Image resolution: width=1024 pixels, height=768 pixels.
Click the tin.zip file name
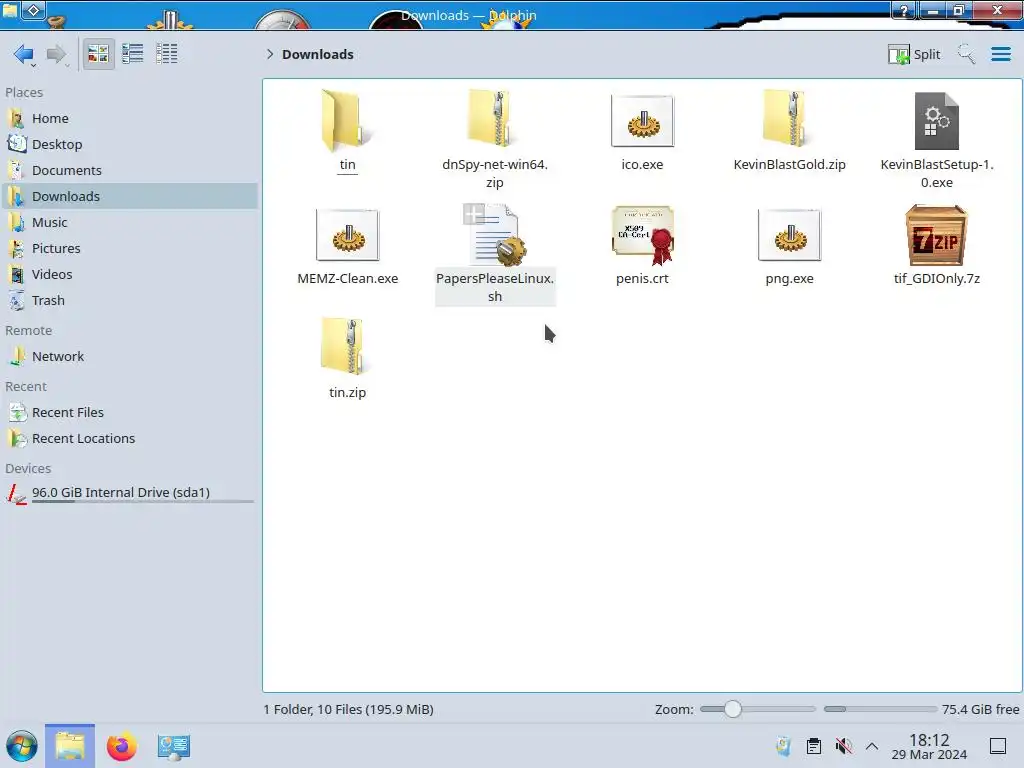coord(347,392)
